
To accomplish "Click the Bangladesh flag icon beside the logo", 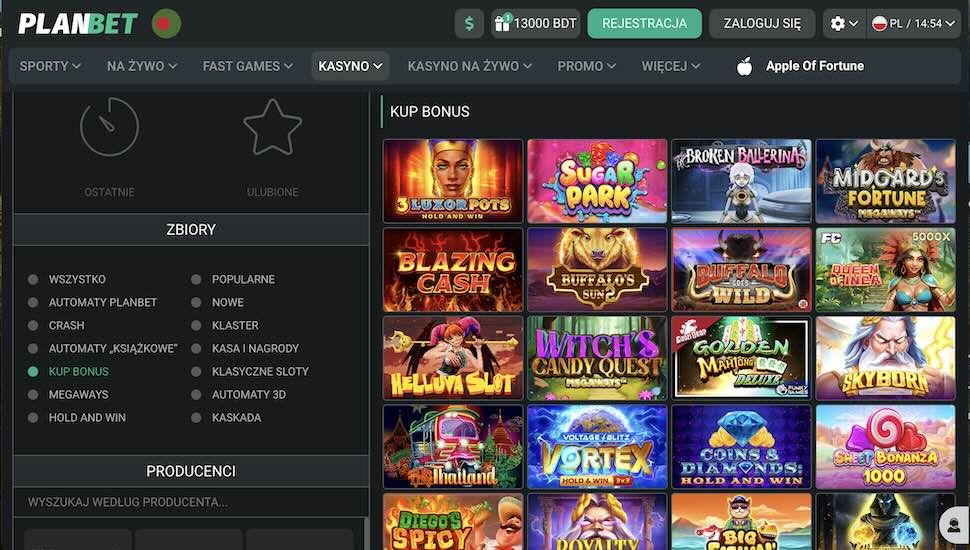I will [x=166, y=24].
